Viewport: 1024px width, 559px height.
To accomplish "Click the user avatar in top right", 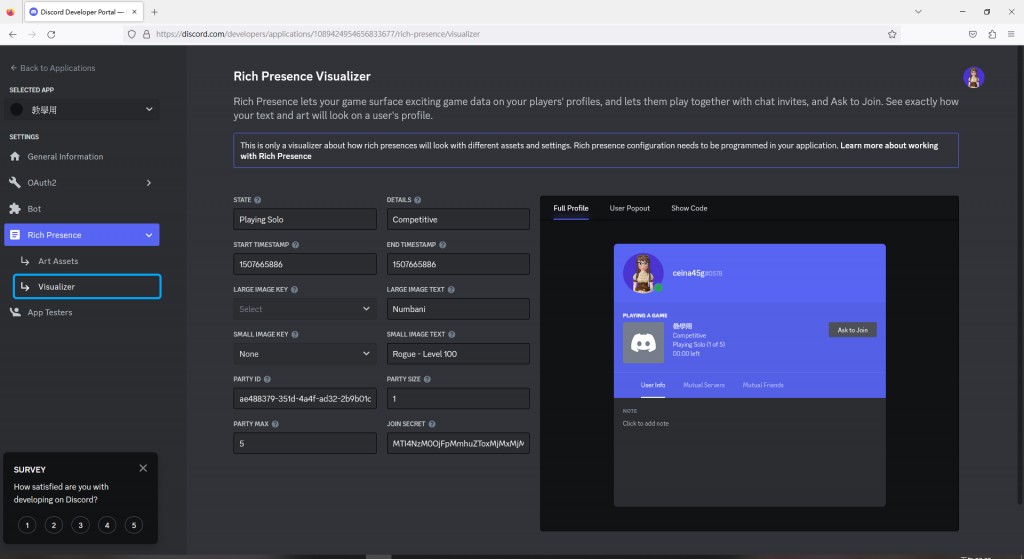I will (973, 77).
